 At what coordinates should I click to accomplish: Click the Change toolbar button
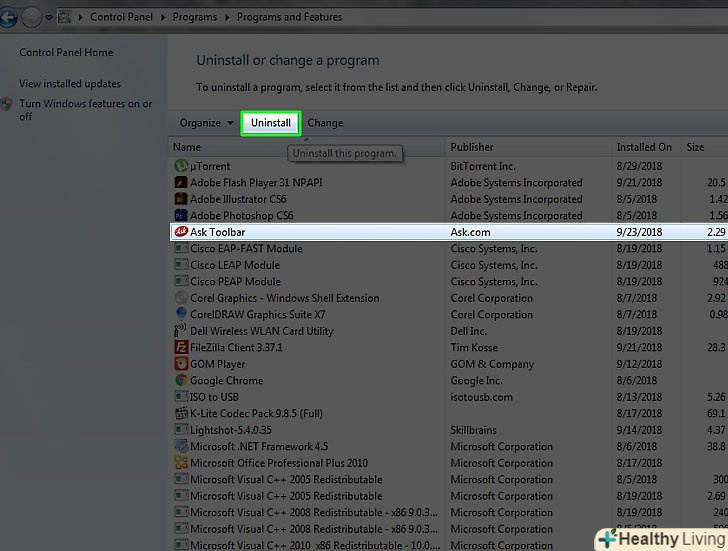coord(325,123)
